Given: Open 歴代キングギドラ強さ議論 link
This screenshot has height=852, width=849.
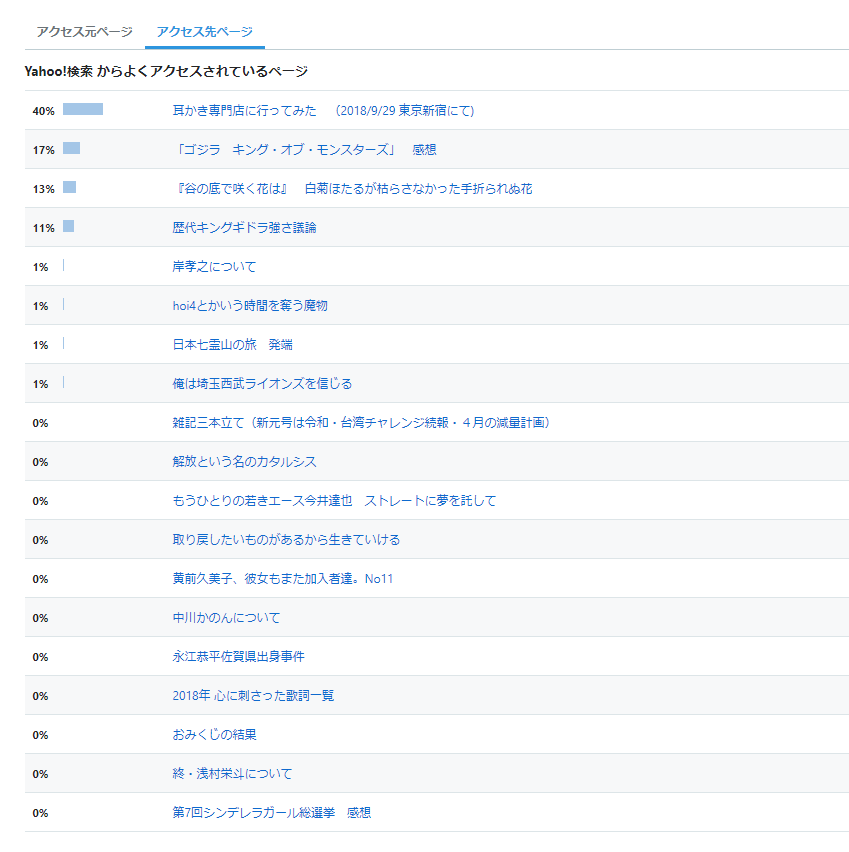Looking at the screenshot, I should click(244, 228).
